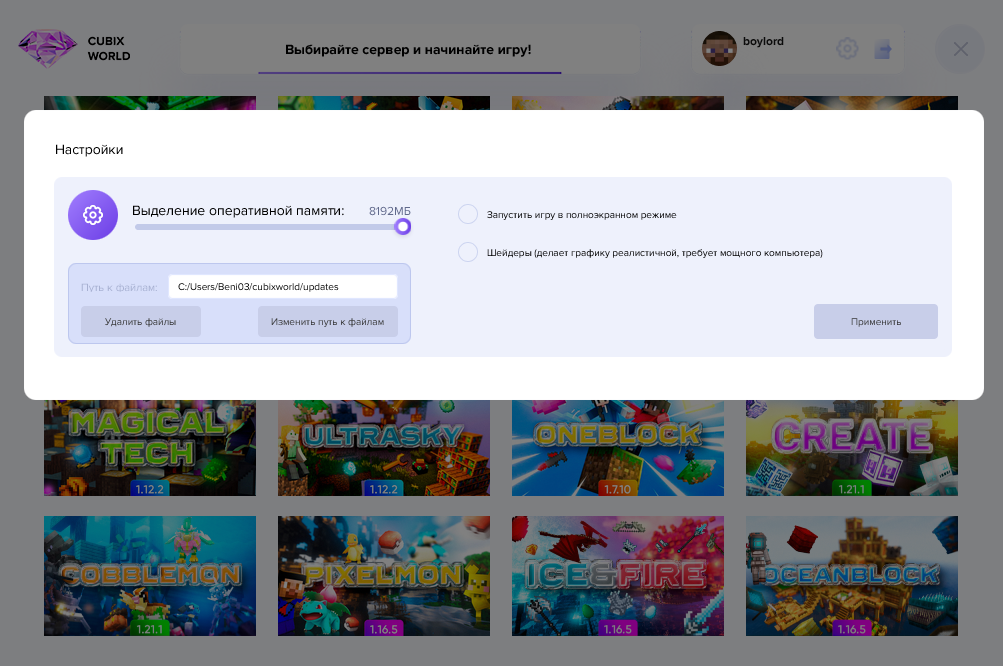Click the logout icon next to the gear

point(882,49)
